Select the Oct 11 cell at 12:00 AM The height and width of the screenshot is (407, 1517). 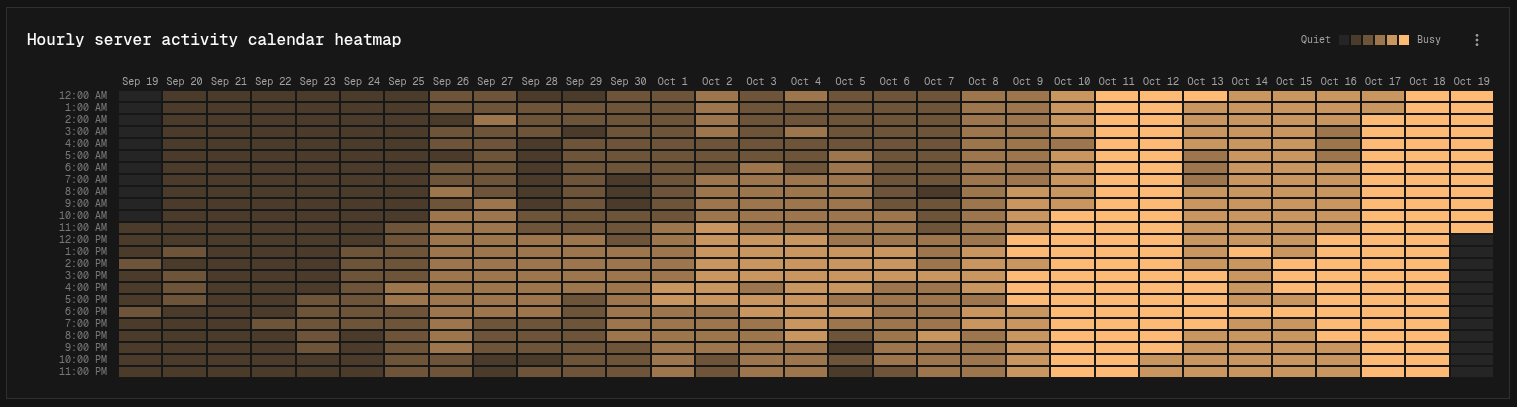pyautogui.click(x=1116, y=96)
